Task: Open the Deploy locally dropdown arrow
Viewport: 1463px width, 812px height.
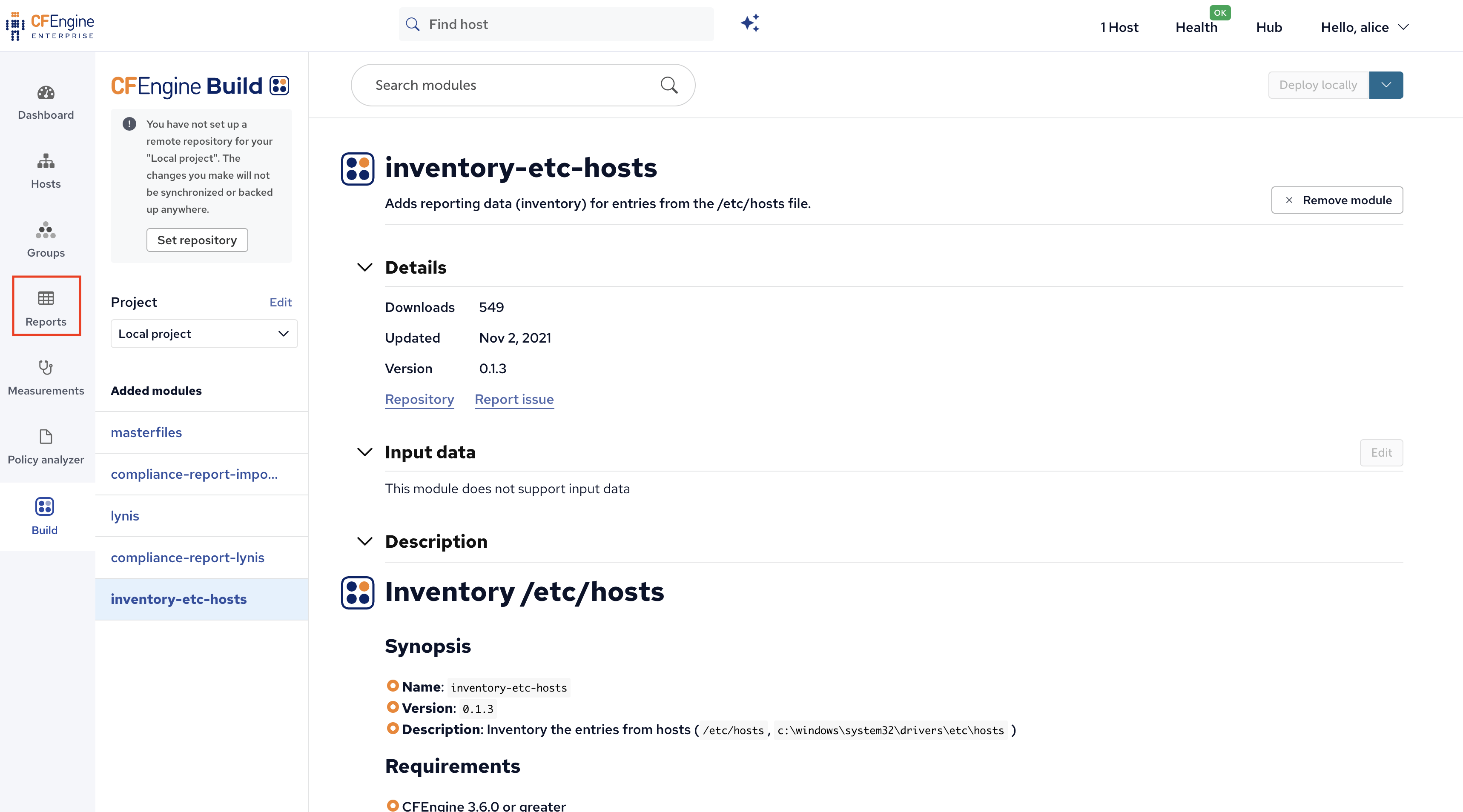Action: [1386, 85]
